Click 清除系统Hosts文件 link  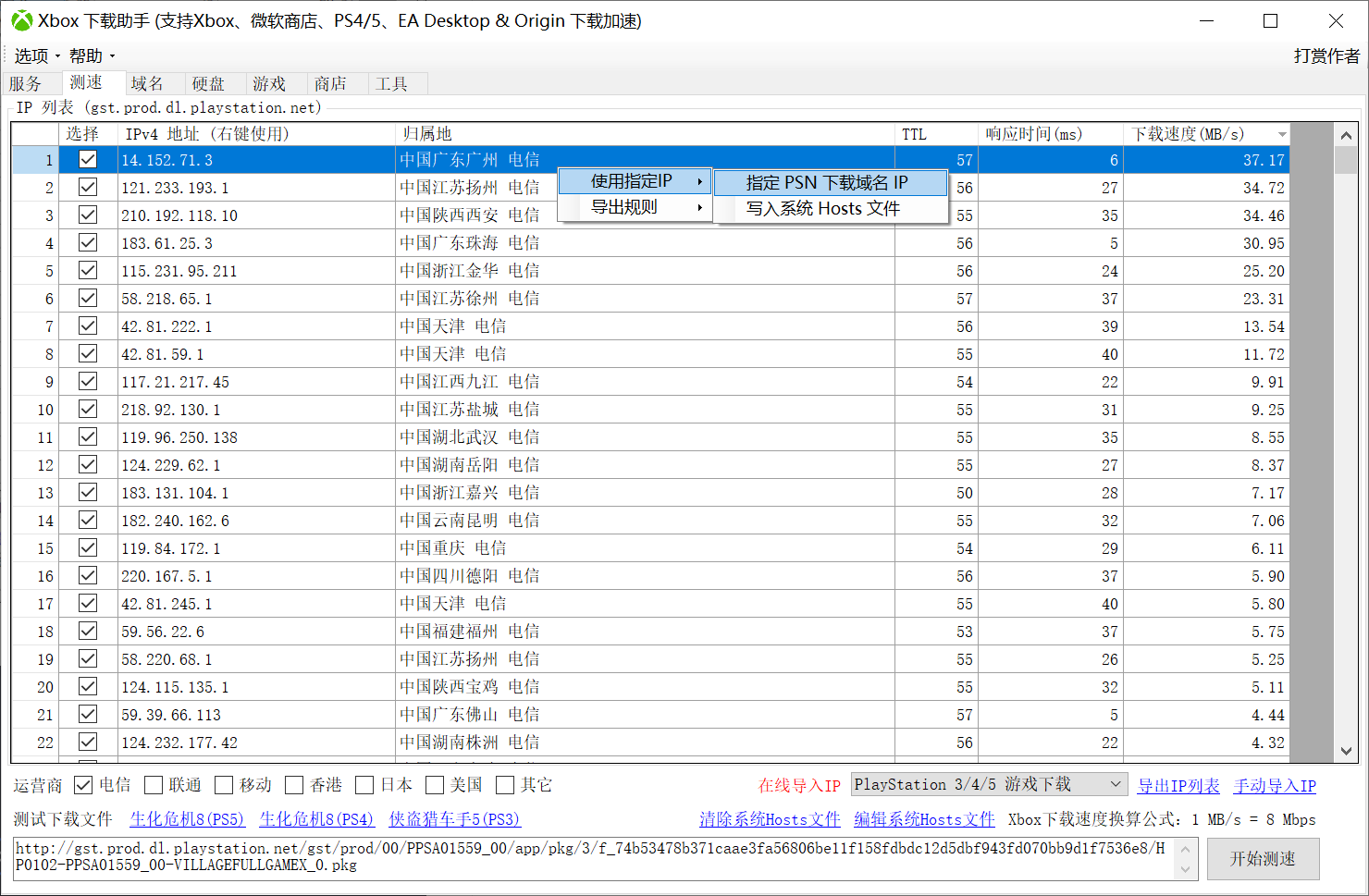(x=770, y=819)
